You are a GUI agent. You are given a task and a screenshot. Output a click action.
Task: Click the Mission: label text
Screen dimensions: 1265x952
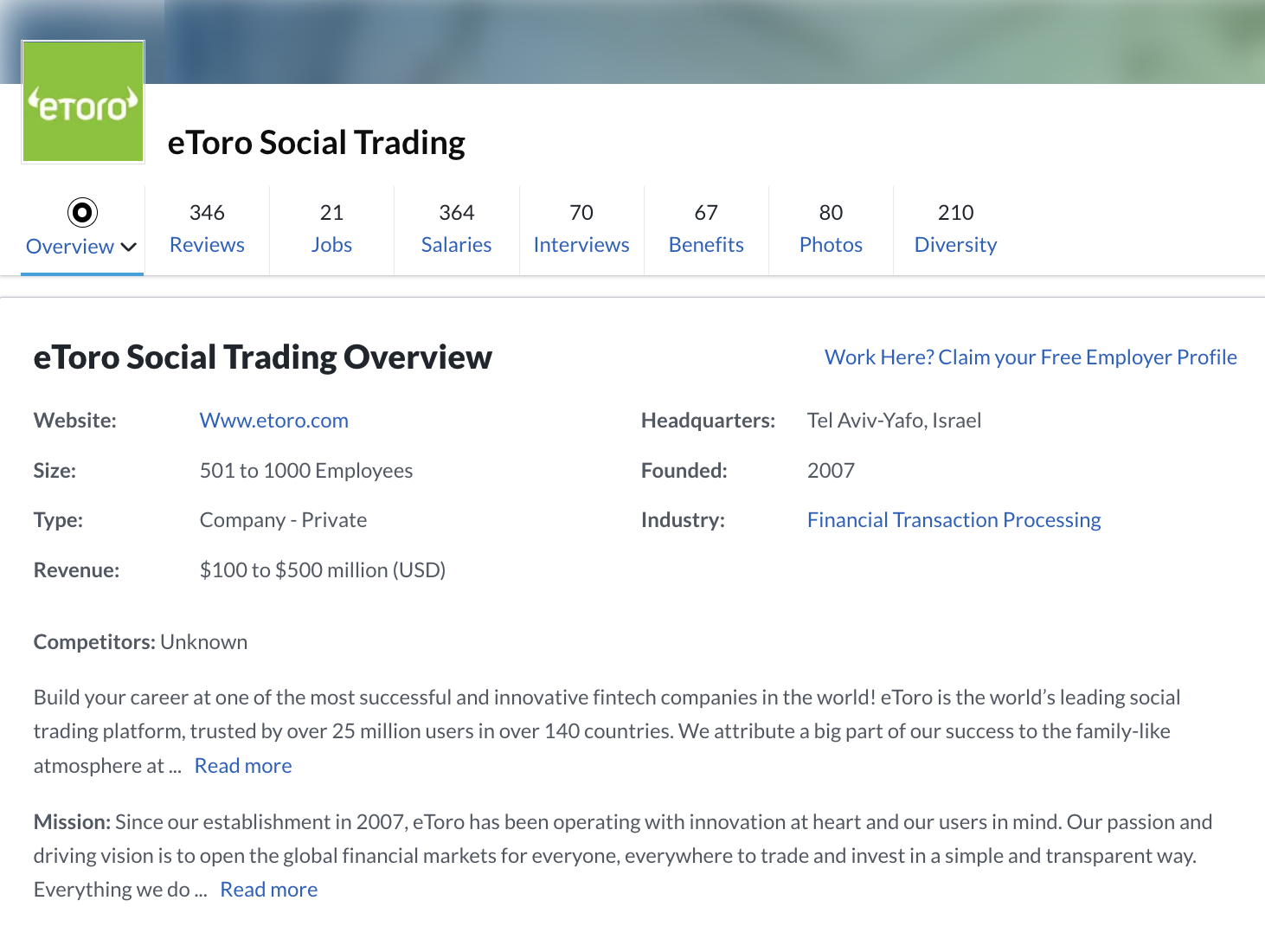72,822
